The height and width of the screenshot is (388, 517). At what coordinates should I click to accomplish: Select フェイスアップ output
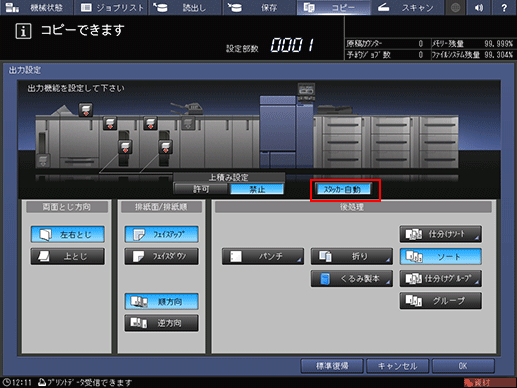tap(162, 234)
